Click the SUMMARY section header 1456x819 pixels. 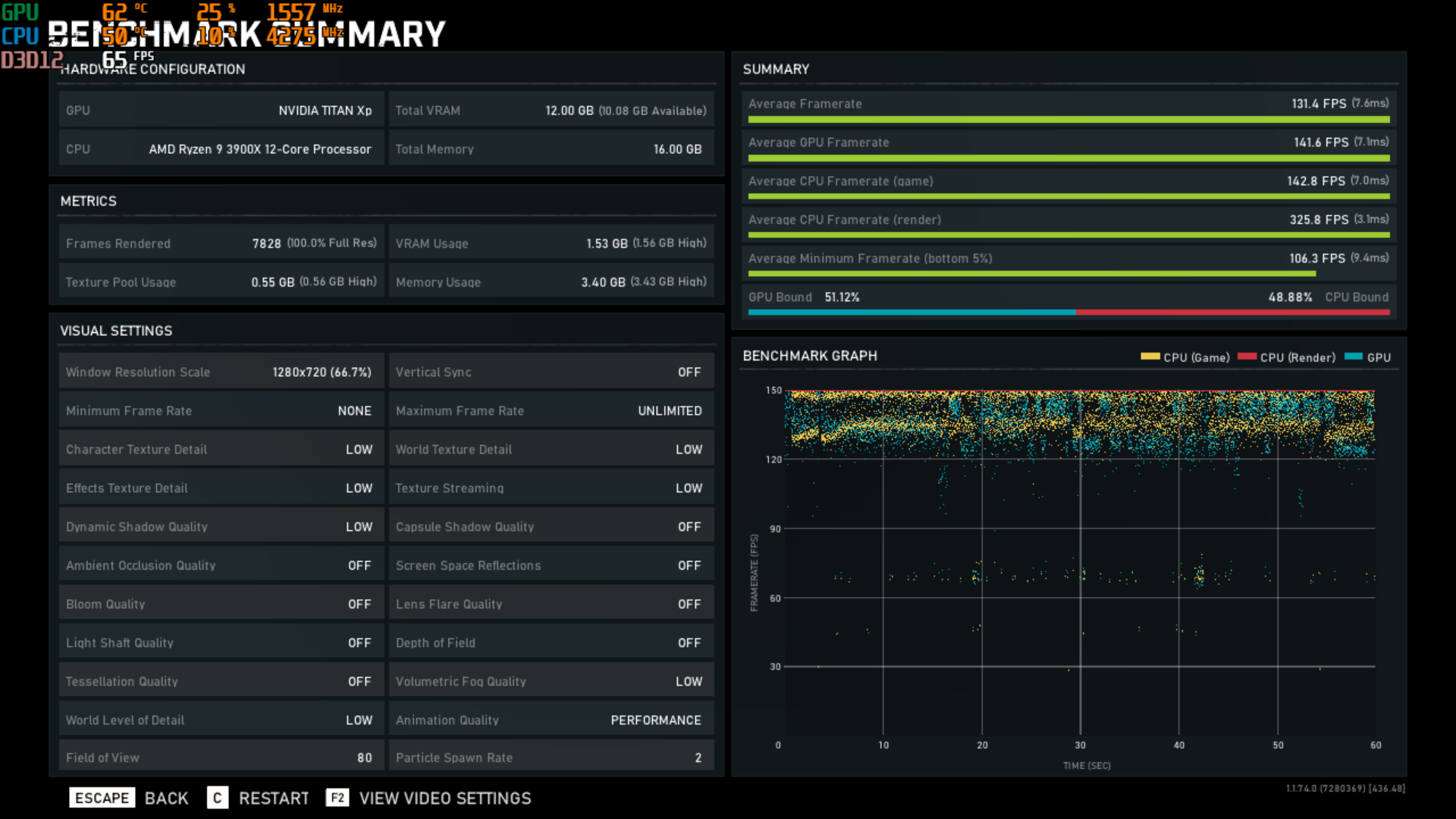pyautogui.click(x=776, y=69)
